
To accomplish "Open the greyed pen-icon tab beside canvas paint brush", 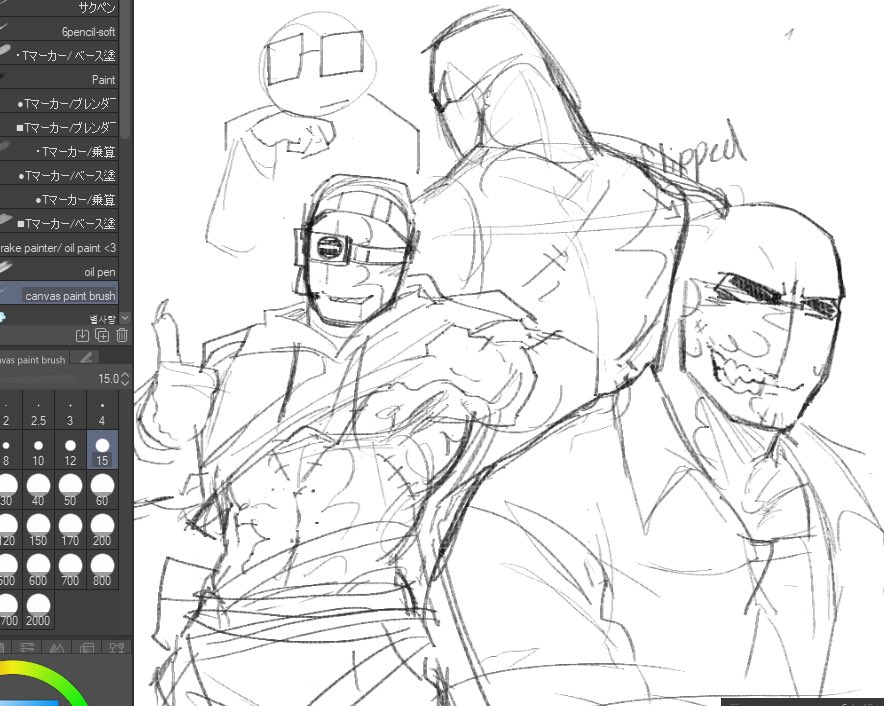I will click(x=86, y=358).
